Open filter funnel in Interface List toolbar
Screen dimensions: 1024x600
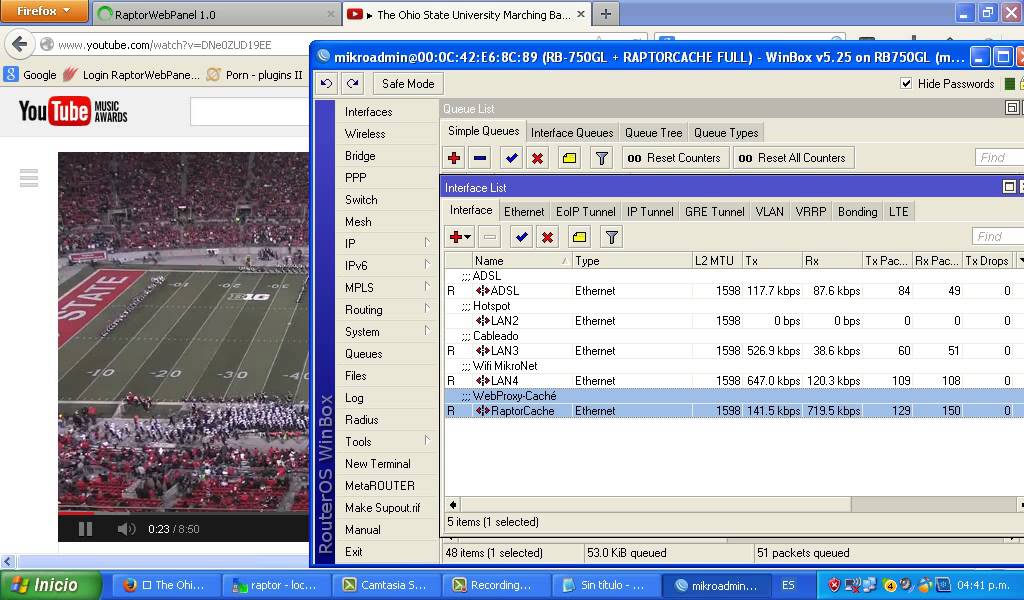(x=611, y=237)
